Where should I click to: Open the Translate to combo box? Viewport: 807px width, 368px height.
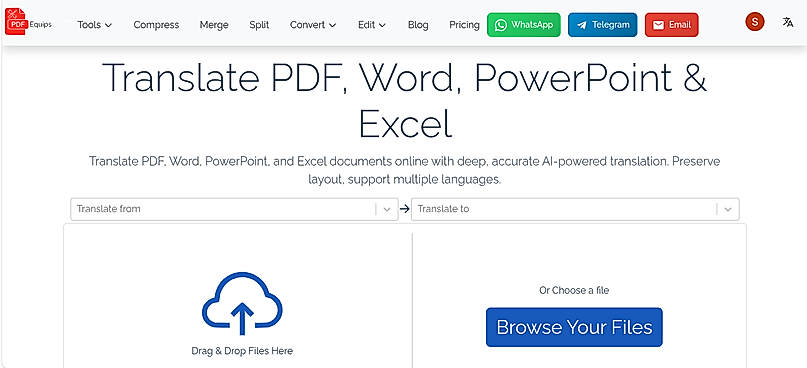pyautogui.click(x=575, y=209)
